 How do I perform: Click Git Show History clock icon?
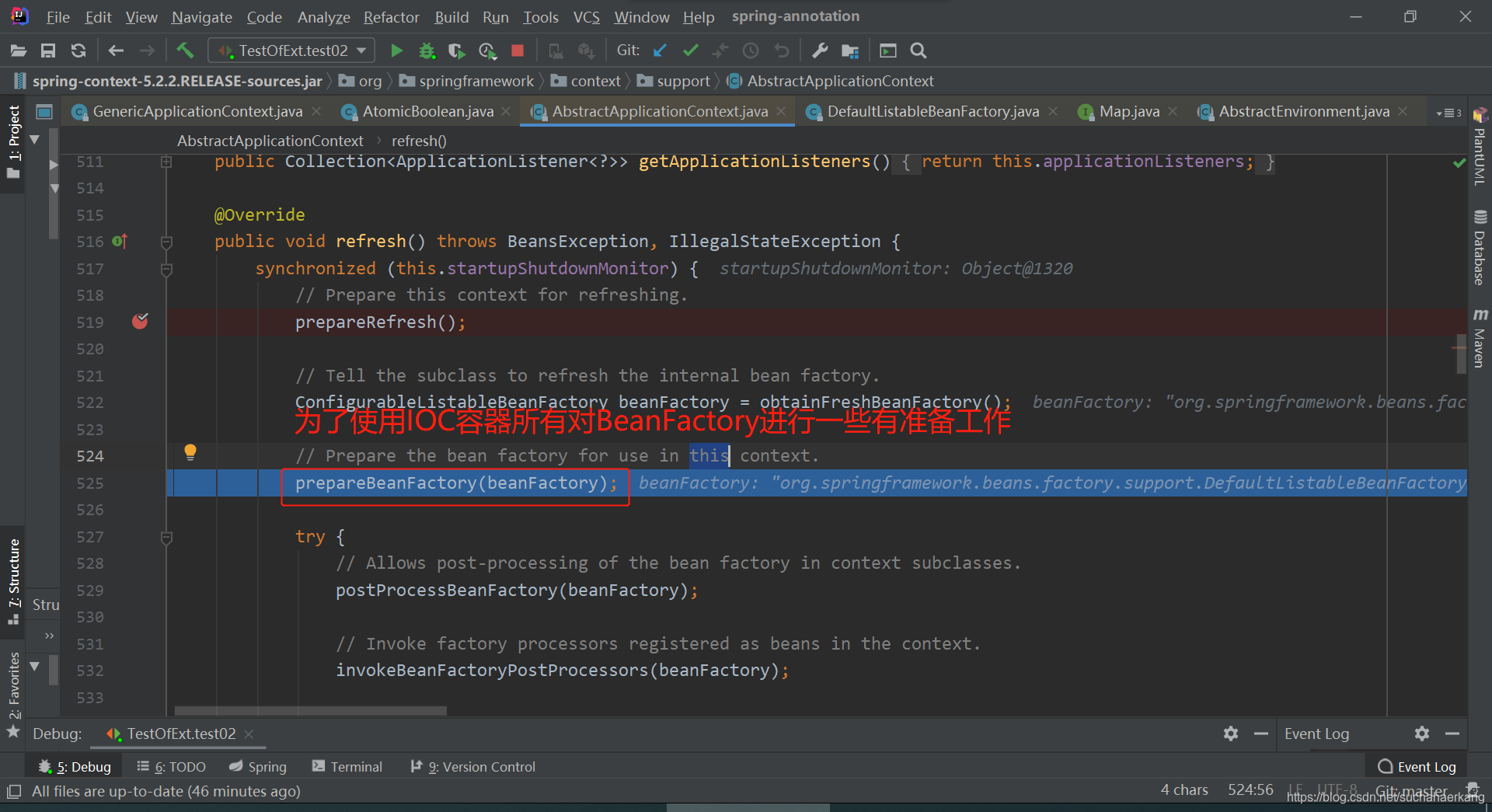[751, 51]
